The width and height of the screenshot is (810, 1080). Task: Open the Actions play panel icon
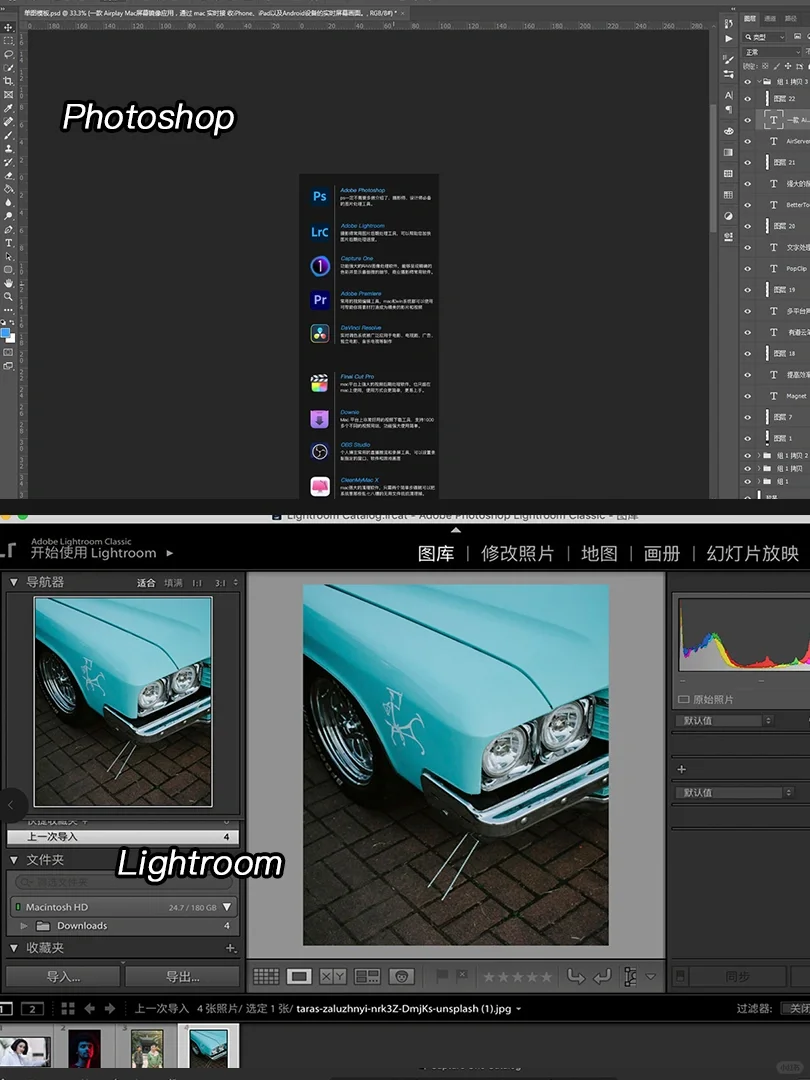tap(729, 39)
